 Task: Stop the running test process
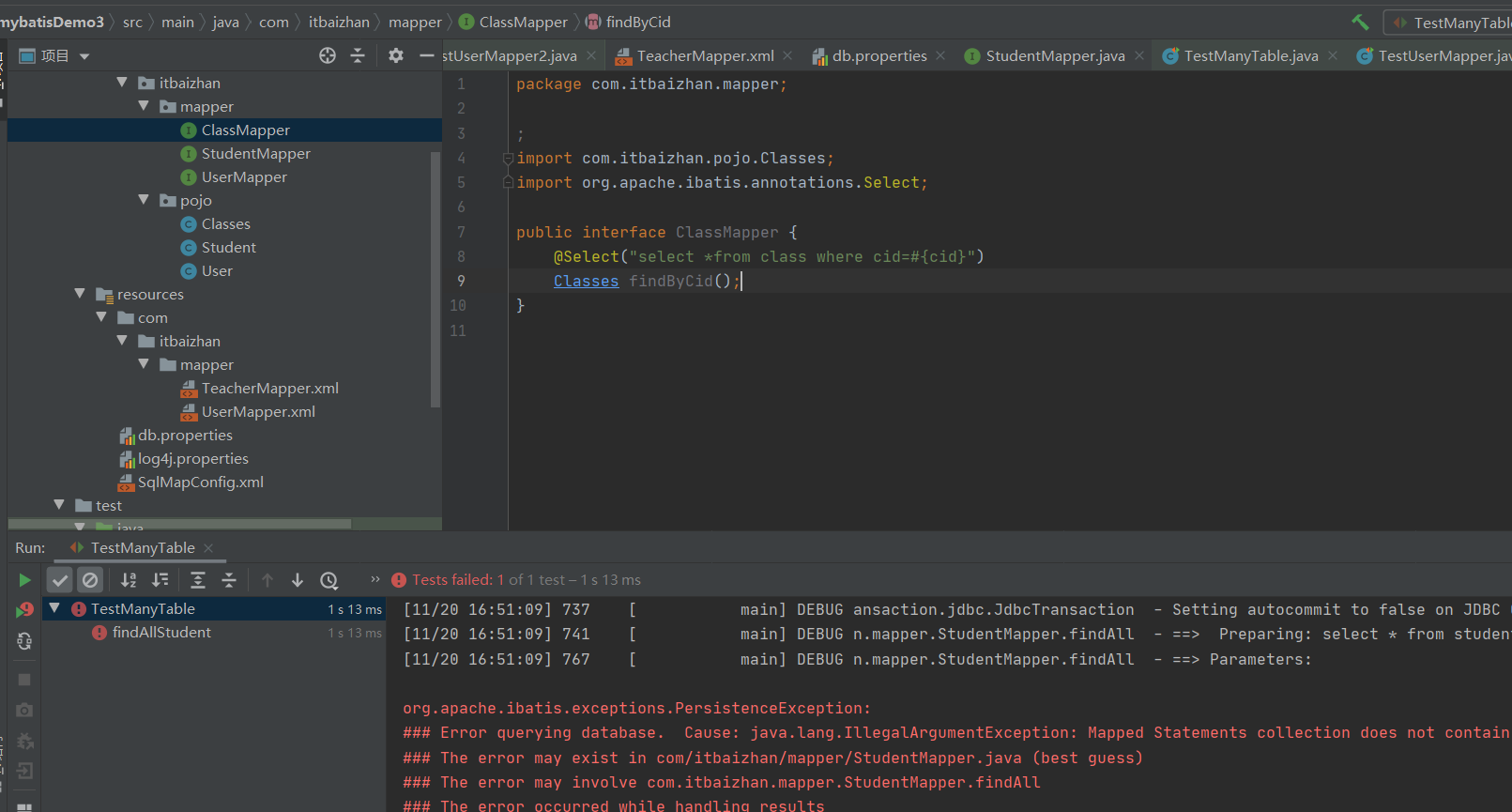click(x=24, y=679)
